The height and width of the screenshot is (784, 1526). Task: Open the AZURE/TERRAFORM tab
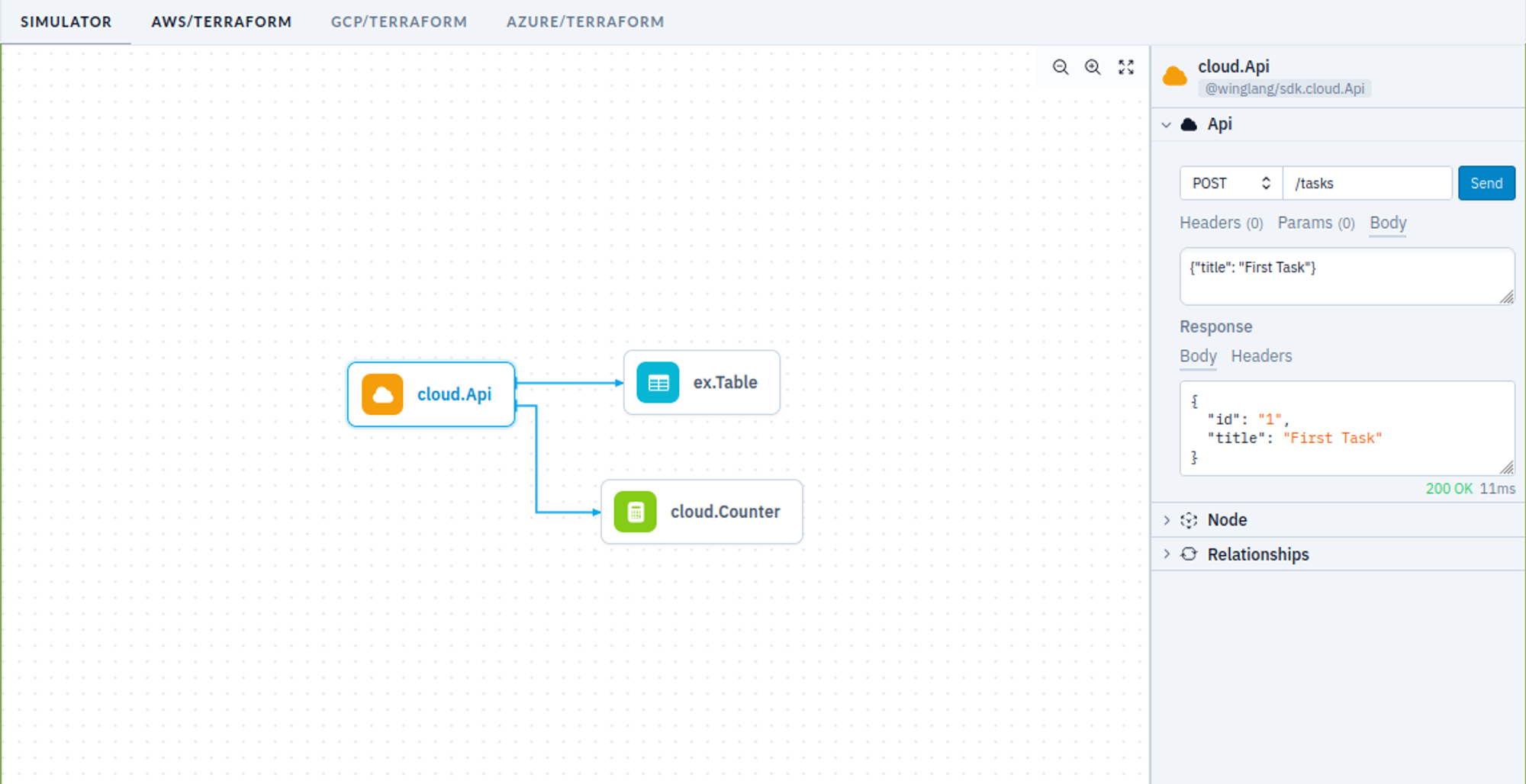585,22
